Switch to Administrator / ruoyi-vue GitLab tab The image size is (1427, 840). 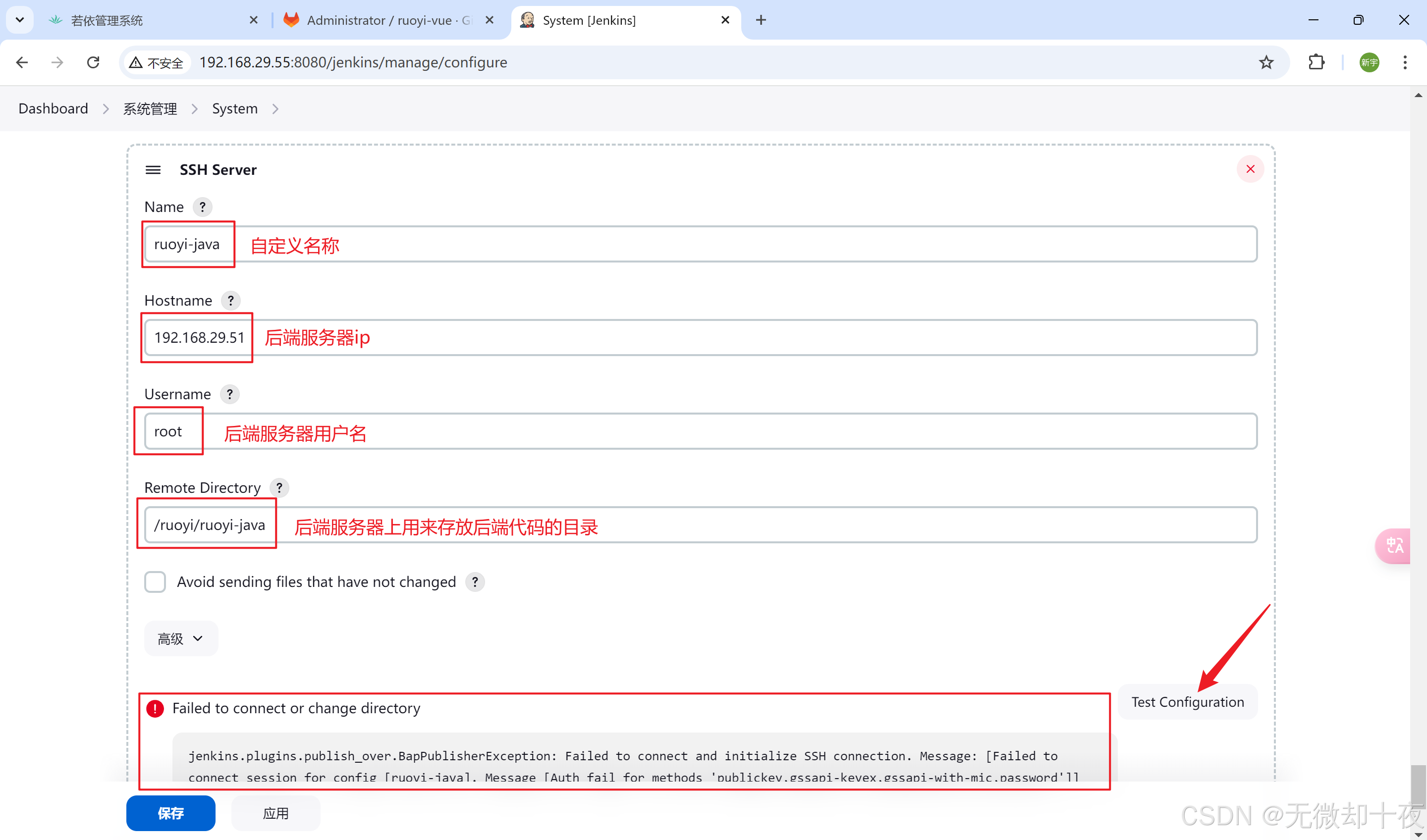pos(380,20)
